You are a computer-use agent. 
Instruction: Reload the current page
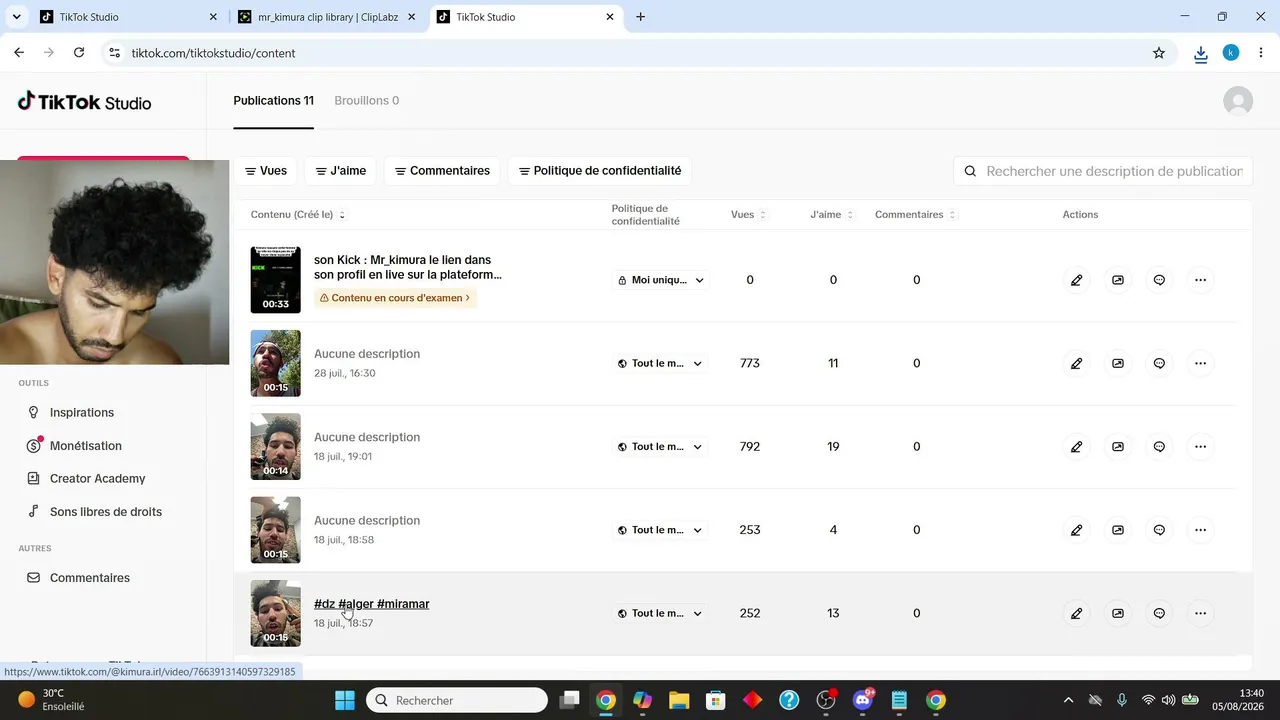point(79,53)
